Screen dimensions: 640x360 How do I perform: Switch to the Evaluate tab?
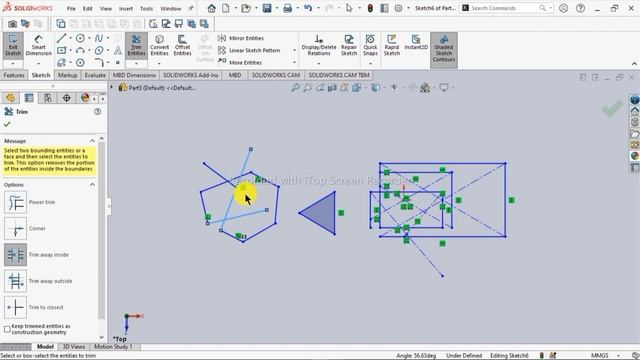pos(95,75)
